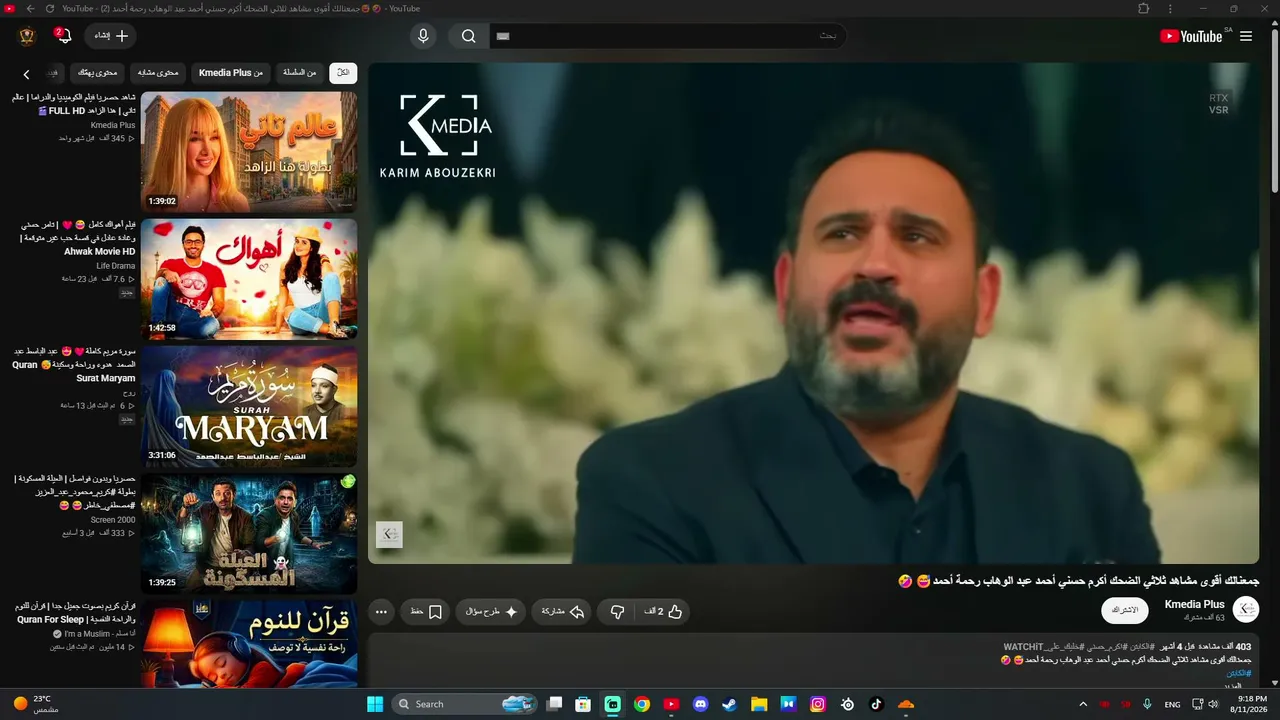Open the YouTube guide hamburger menu

pyautogui.click(x=1246, y=36)
